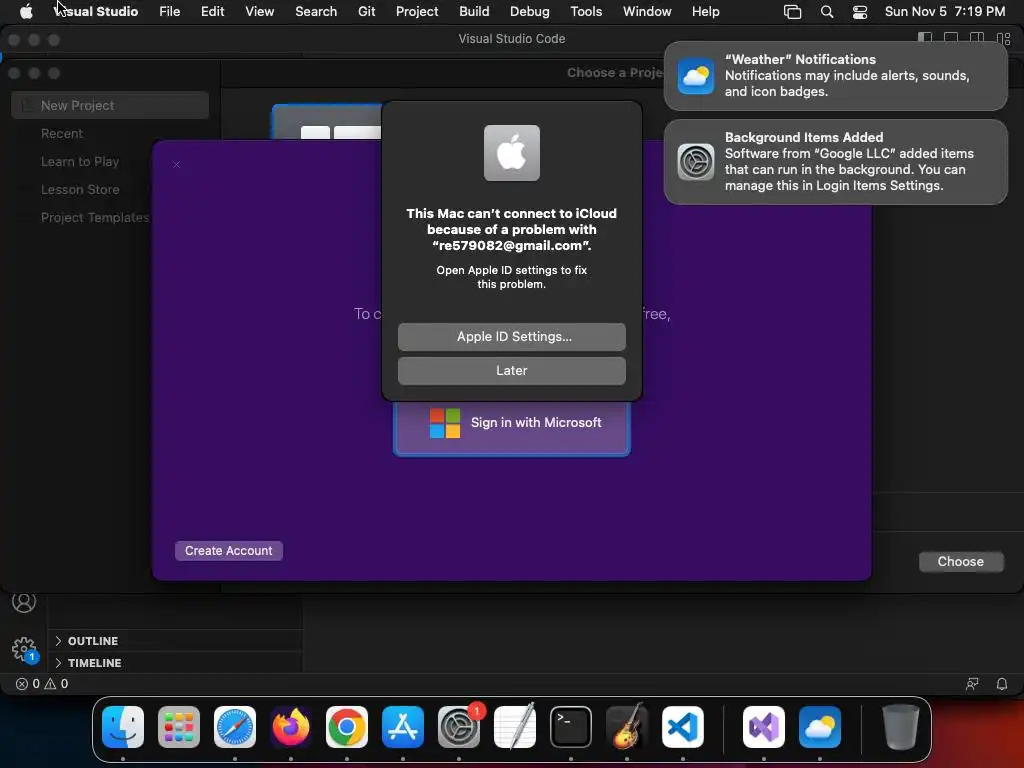Select Recent in project sidebar
The width and height of the screenshot is (1024, 768).
point(62,133)
